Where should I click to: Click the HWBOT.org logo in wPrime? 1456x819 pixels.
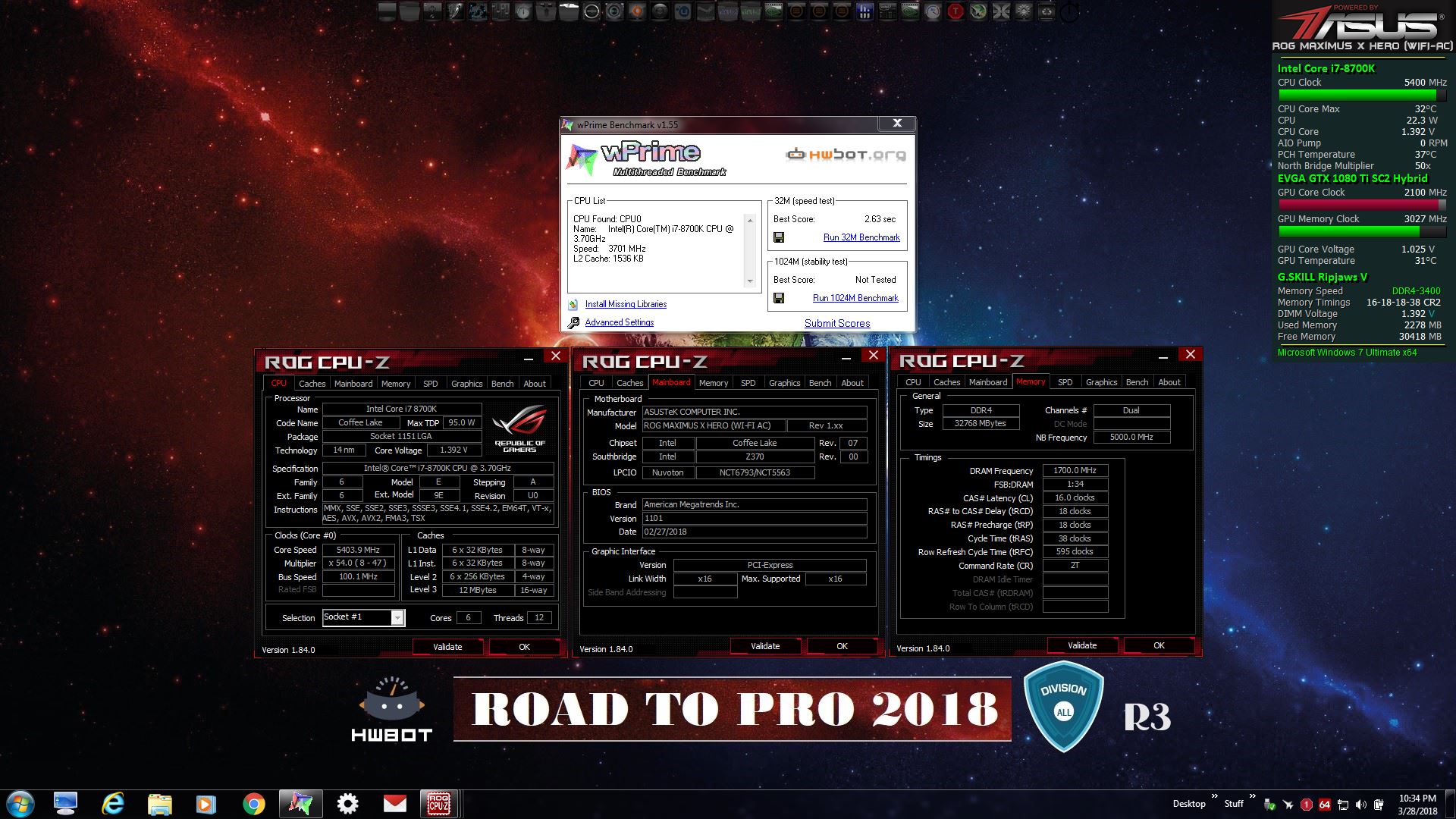pos(846,155)
